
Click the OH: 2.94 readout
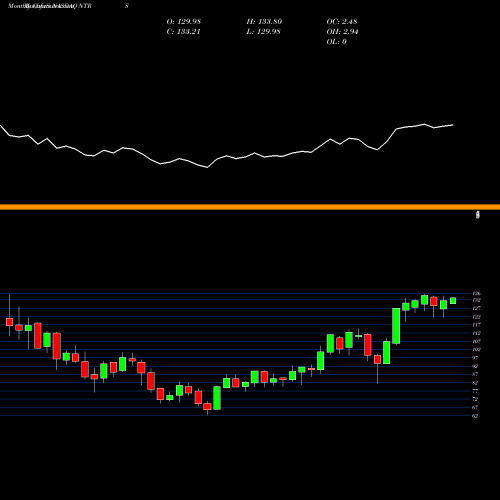point(342,32)
